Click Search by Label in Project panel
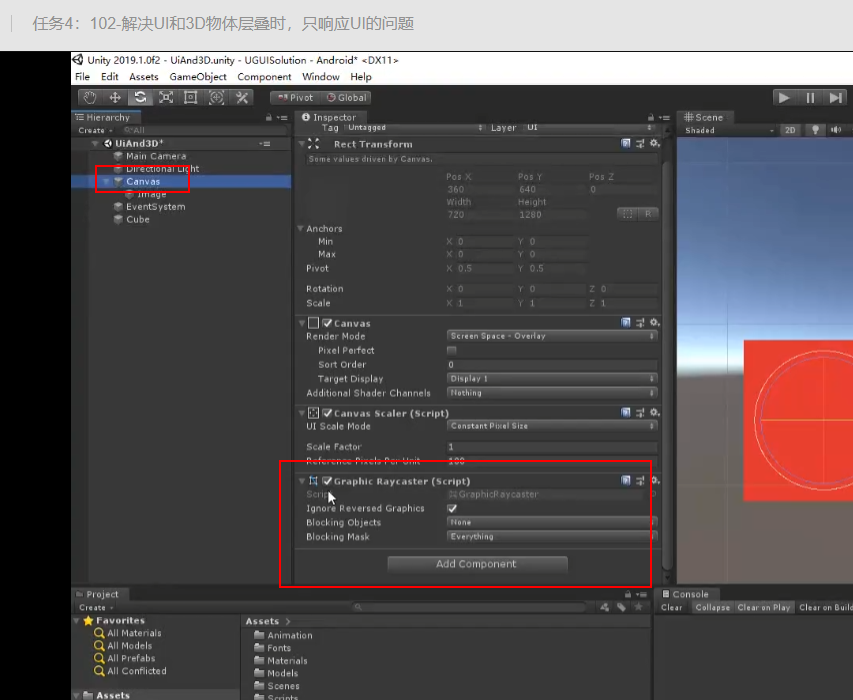This screenshot has width=853, height=700. pos(621,607)
